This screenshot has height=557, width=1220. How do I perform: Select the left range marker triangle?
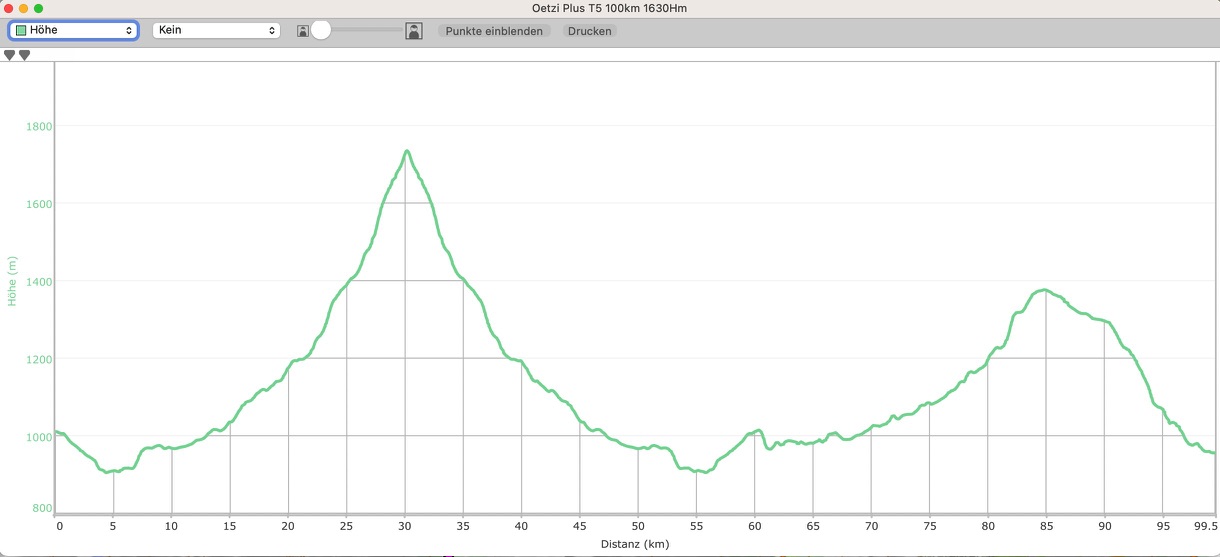tap(10, 56)
